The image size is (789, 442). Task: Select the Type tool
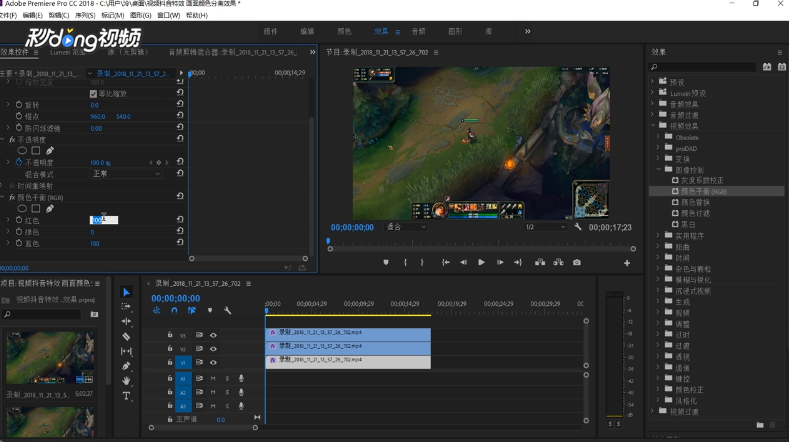point(126,396)
